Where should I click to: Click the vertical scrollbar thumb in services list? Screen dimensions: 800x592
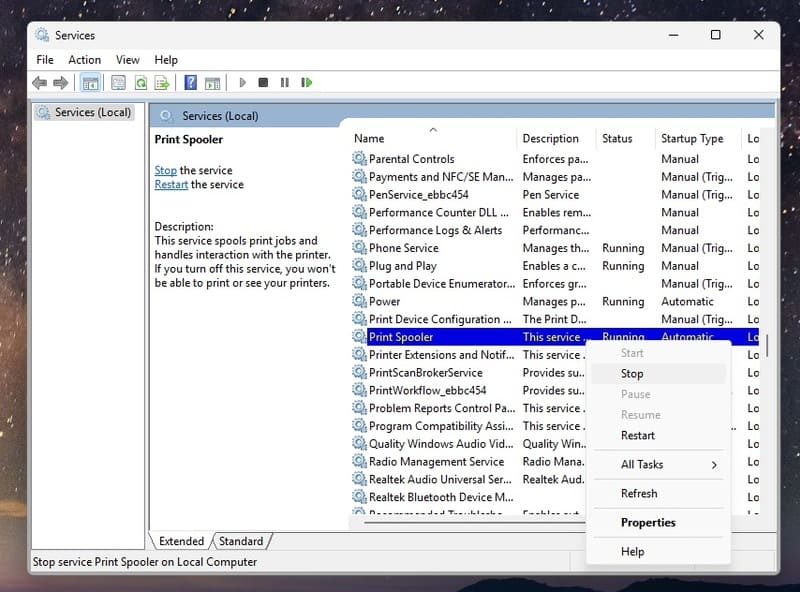(x=767, y=346)
